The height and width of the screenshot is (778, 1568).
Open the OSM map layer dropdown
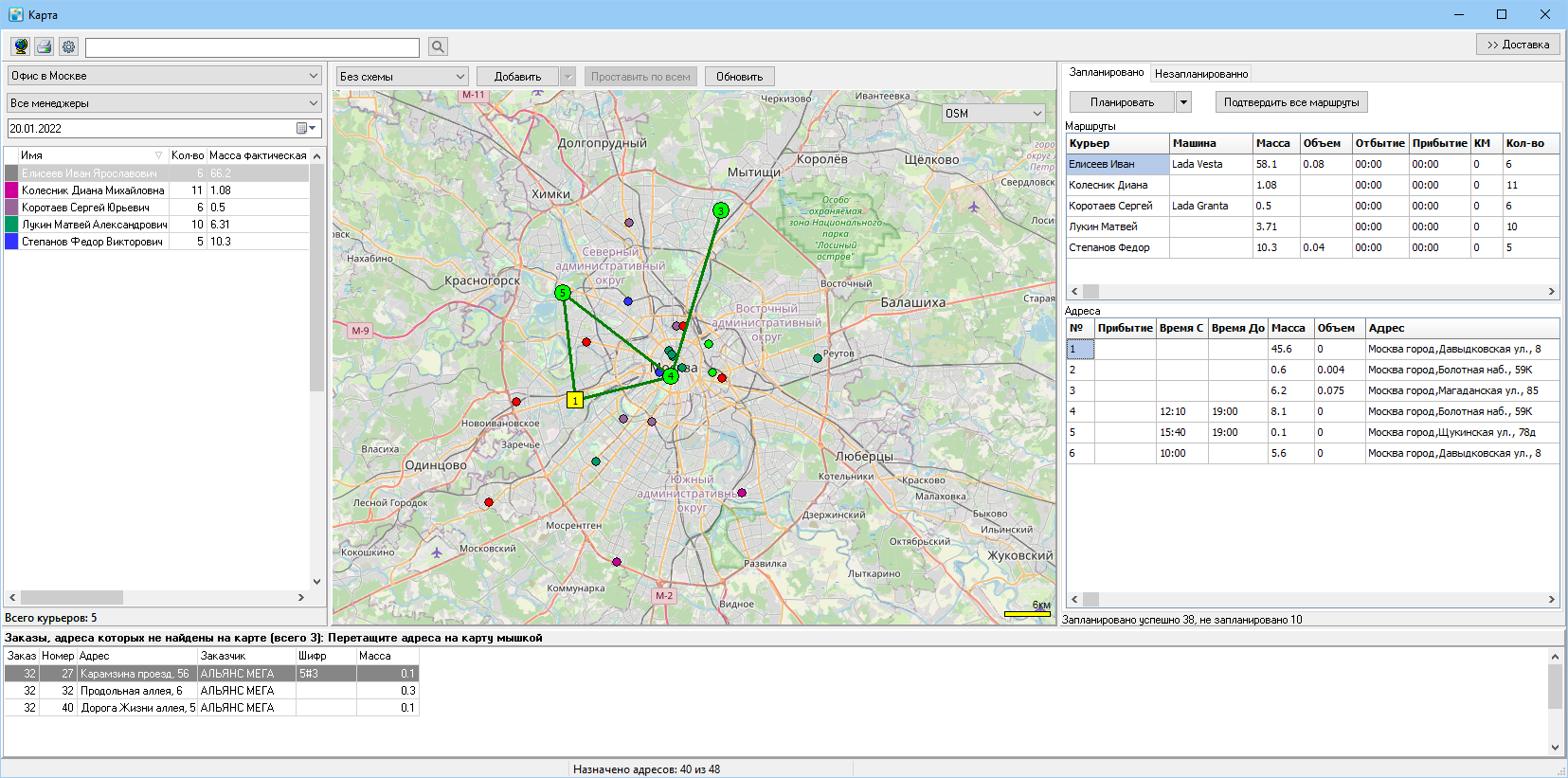(1036, 114)
